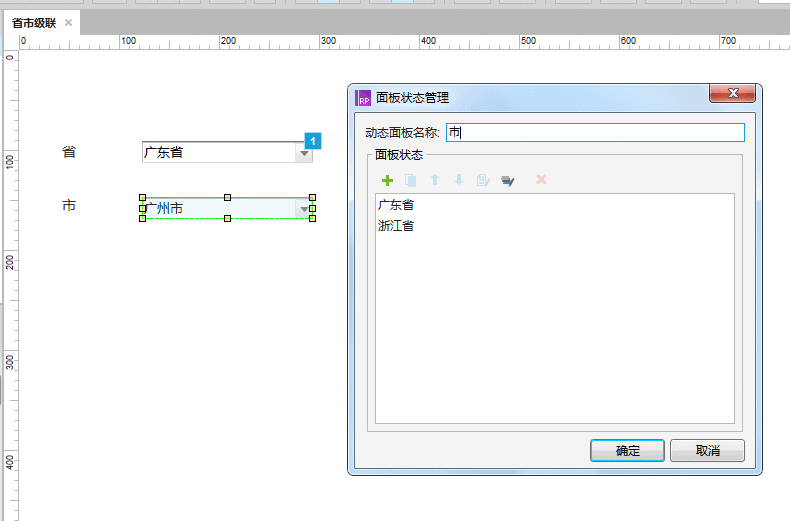Open the 广州市 city dropdown arrow

(x=304, y=209)
